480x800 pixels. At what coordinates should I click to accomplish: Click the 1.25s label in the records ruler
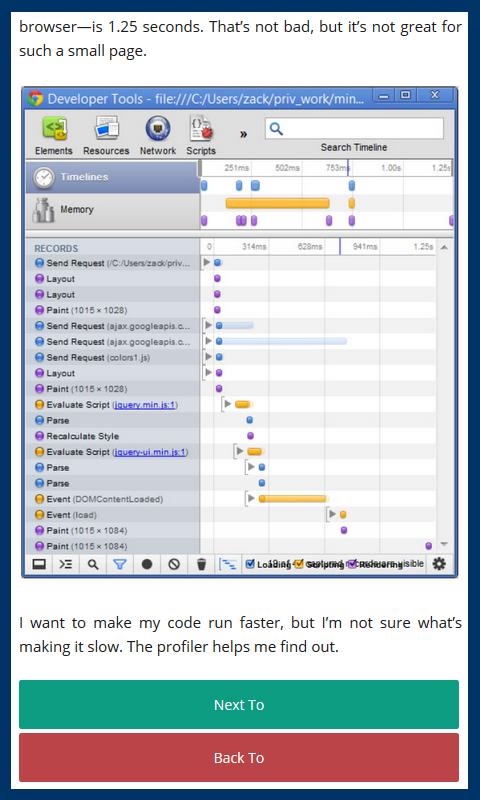[423, 246]
